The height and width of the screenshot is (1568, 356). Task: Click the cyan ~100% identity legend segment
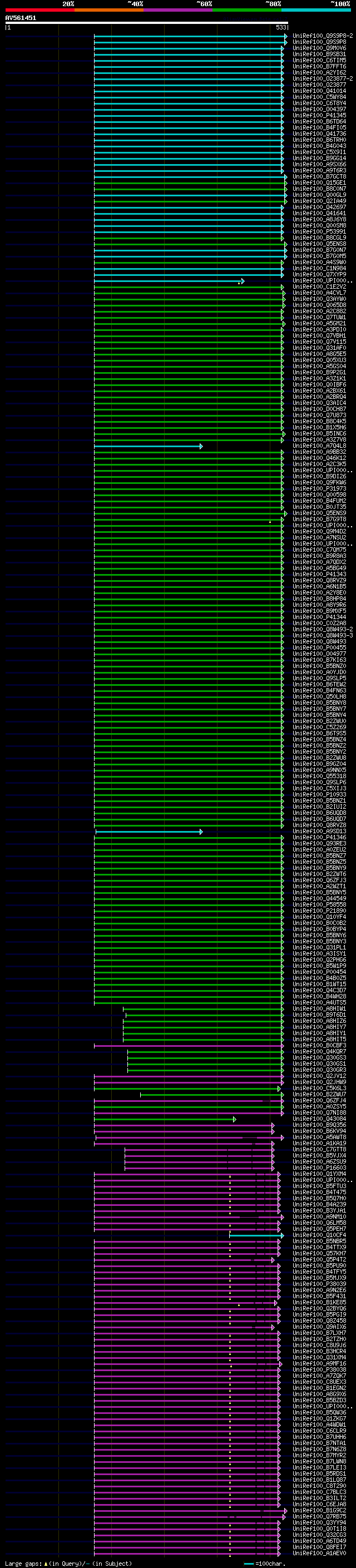[316, 10]
